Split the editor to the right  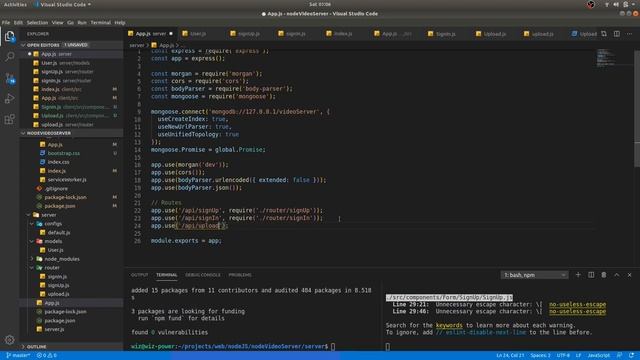pyautogui.click(x=616, y=34)
